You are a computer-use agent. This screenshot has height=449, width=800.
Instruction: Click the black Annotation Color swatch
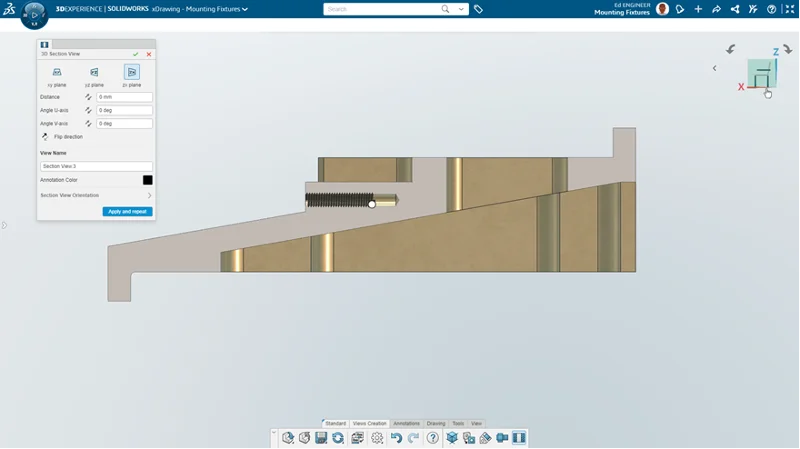coord(147,180)
